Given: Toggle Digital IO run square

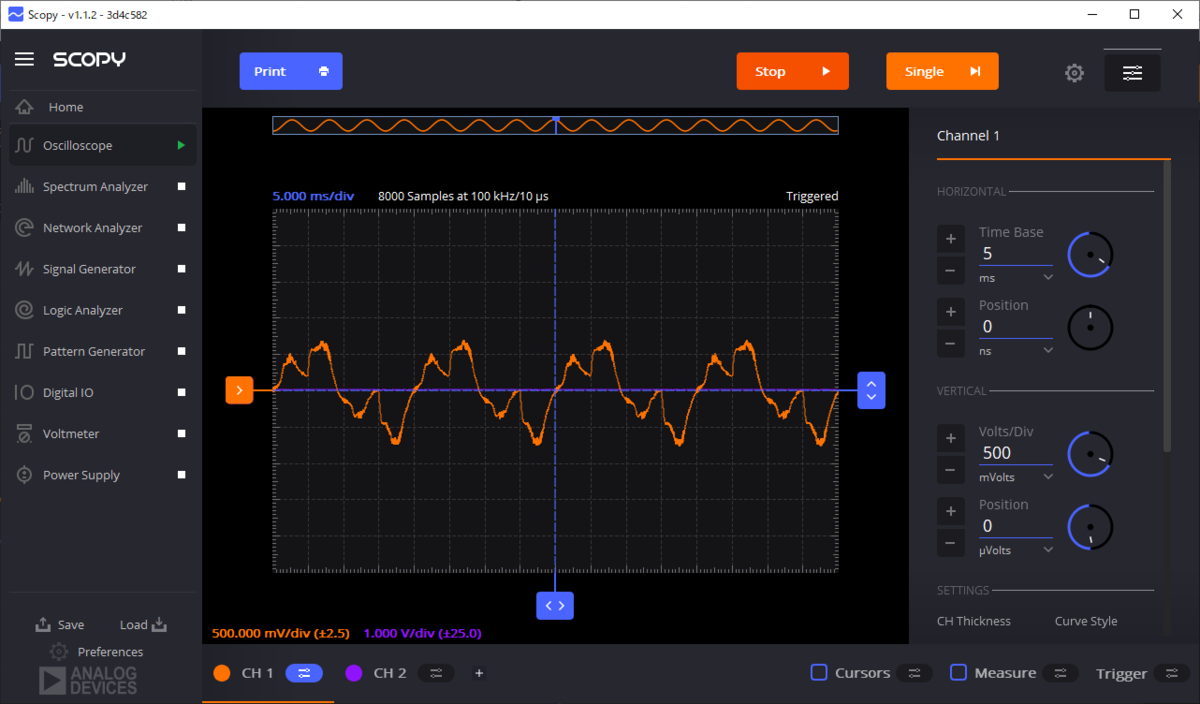Looking at the screenshot, I should click(181, 393).
